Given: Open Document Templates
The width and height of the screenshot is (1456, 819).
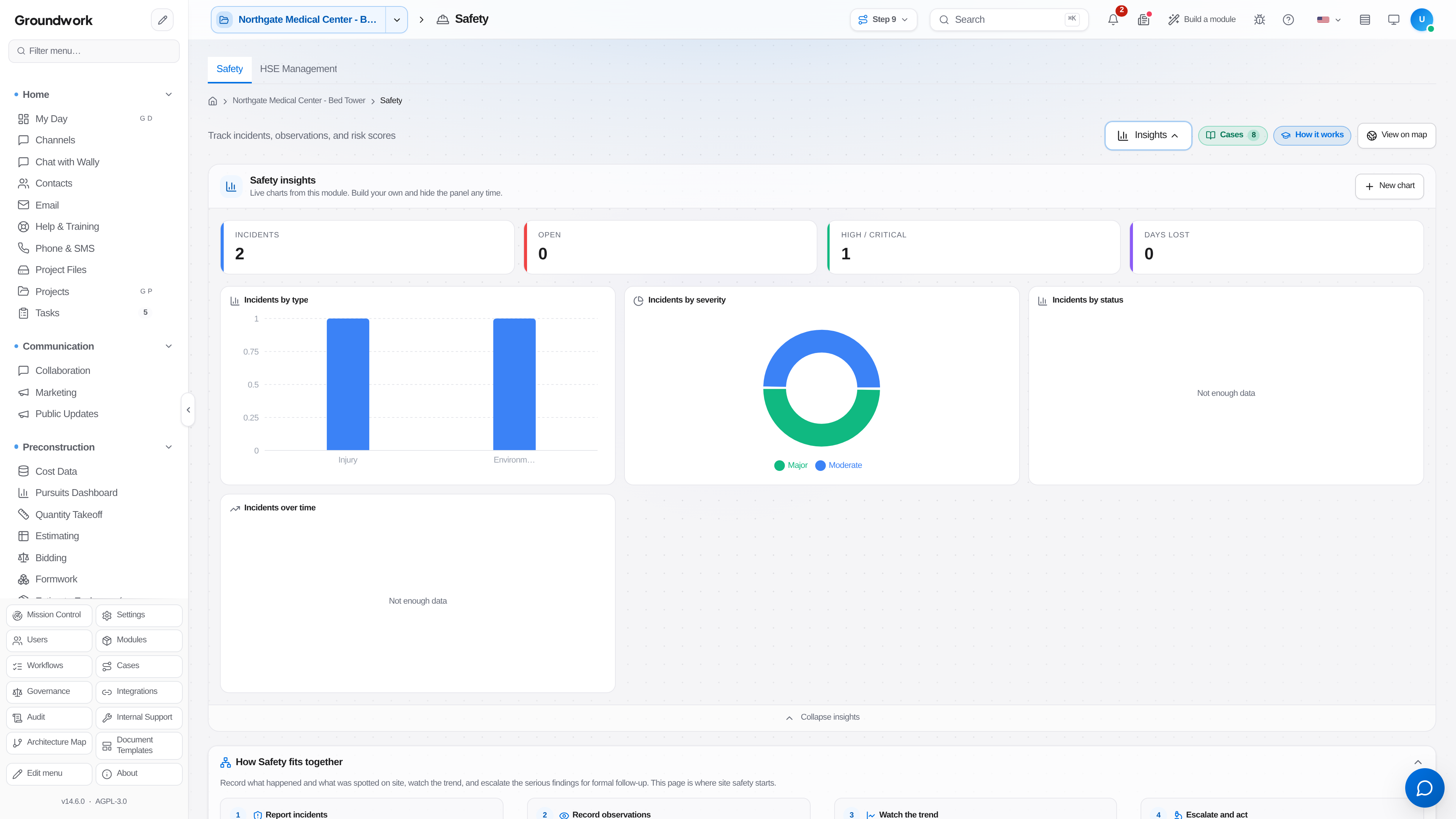Looking at the screenshot, I should 139,745.
